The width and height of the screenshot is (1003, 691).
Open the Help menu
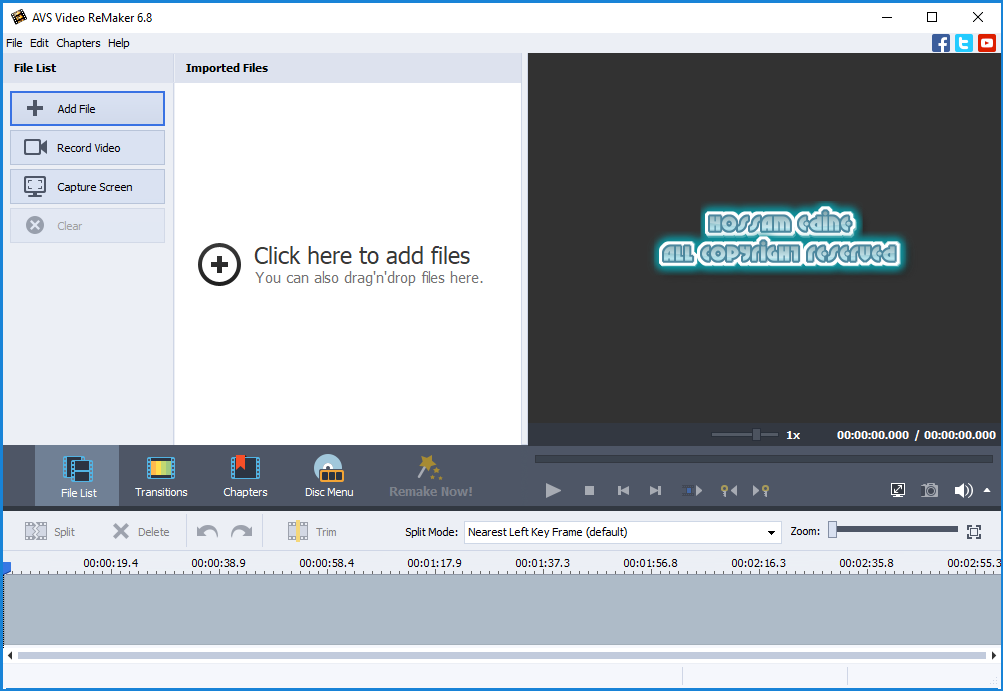[118, 43]
